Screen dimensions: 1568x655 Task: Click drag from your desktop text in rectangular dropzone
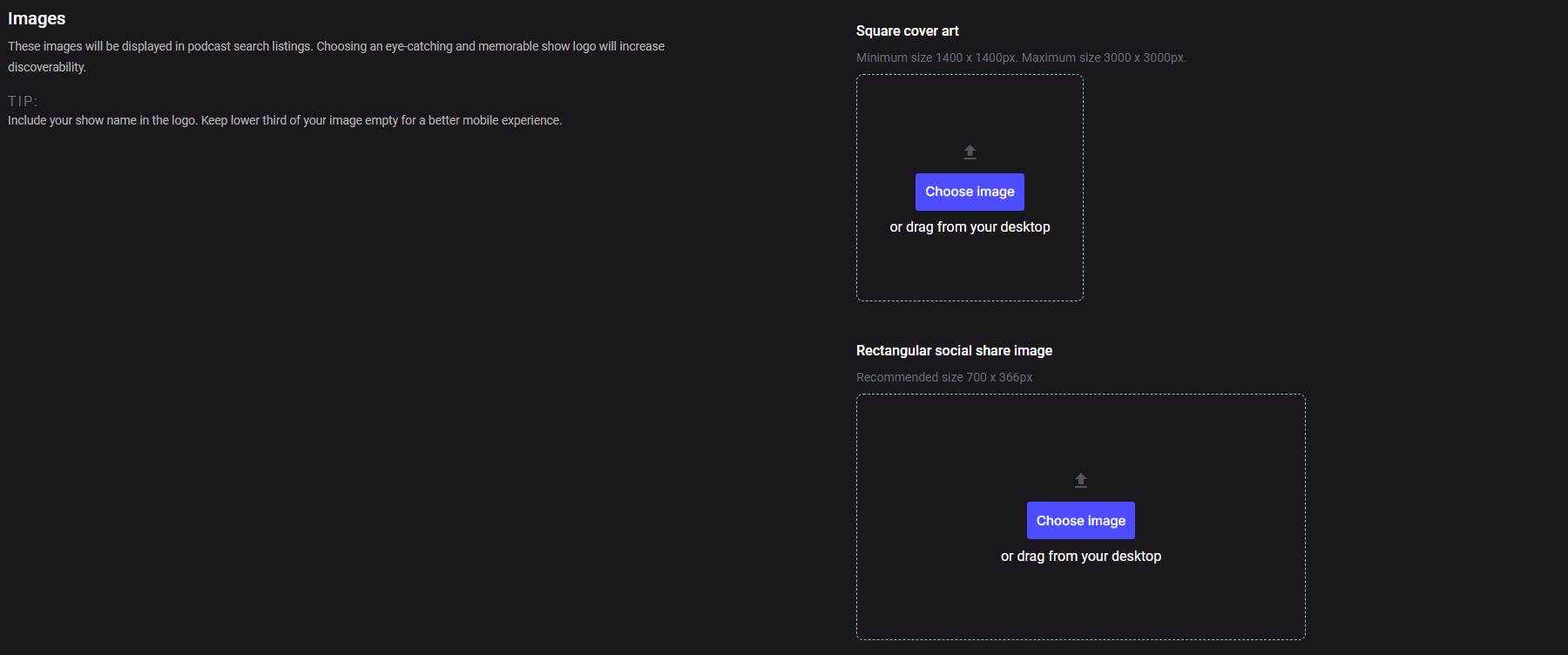[1080, 557]
